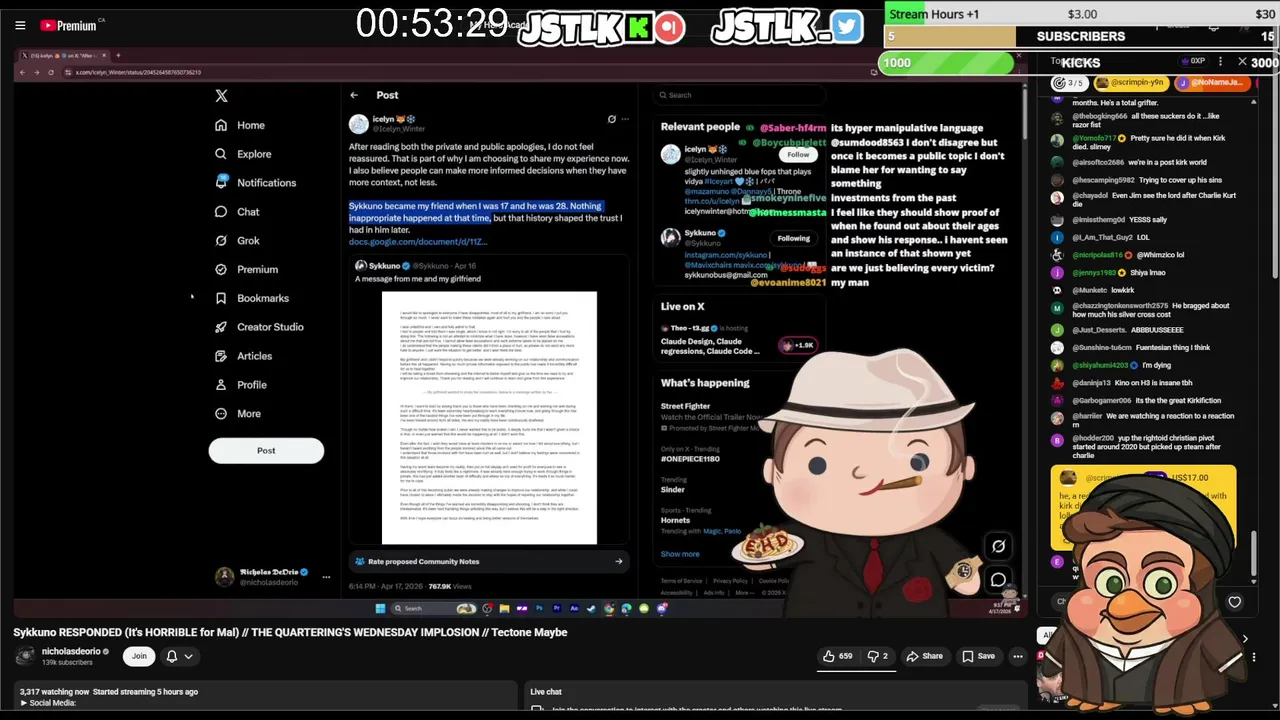
Task: Click the live chat scrollbar
Action: coord(1253,555)
